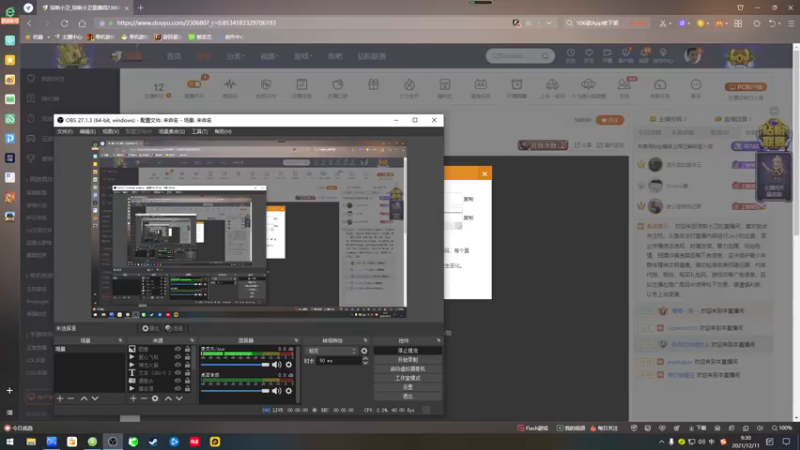Screen dimensions: 800x450
Task: Mute the 麦克风/Aux microphone audio
Action: (276, 365)
